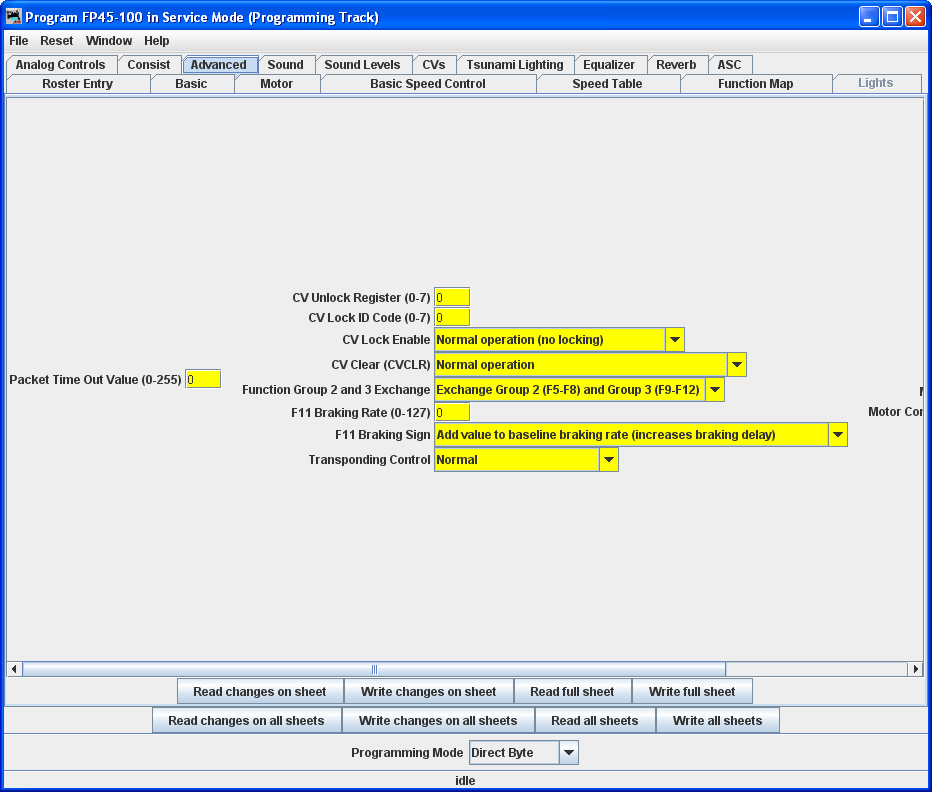Select the Tsunami Lighting tab
Image resolution: width=932 pixels, height=792 pixels.
pos(515,65)
